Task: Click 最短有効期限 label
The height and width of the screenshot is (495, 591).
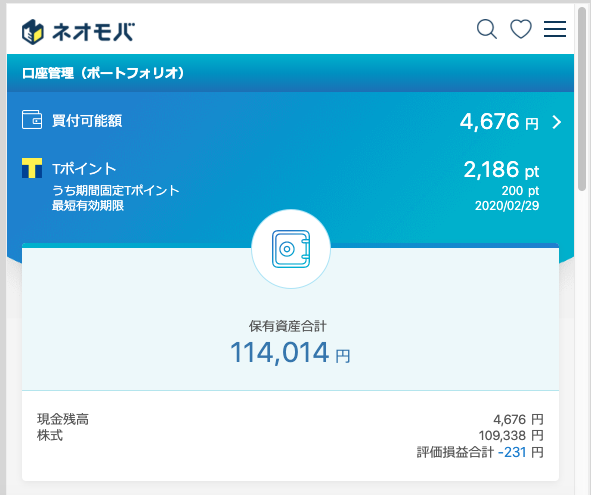Action: coord(88,206)
